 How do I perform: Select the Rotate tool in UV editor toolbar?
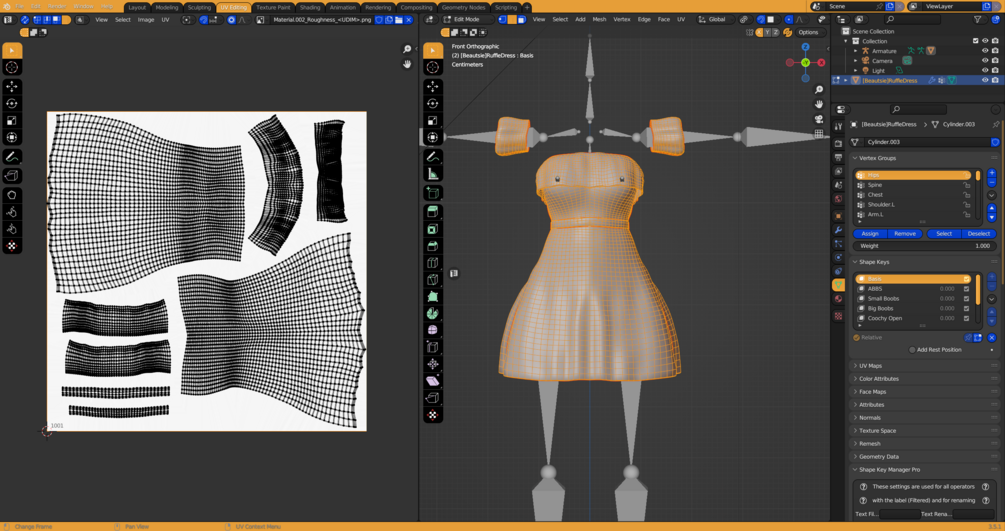click(x=12, y=103)
